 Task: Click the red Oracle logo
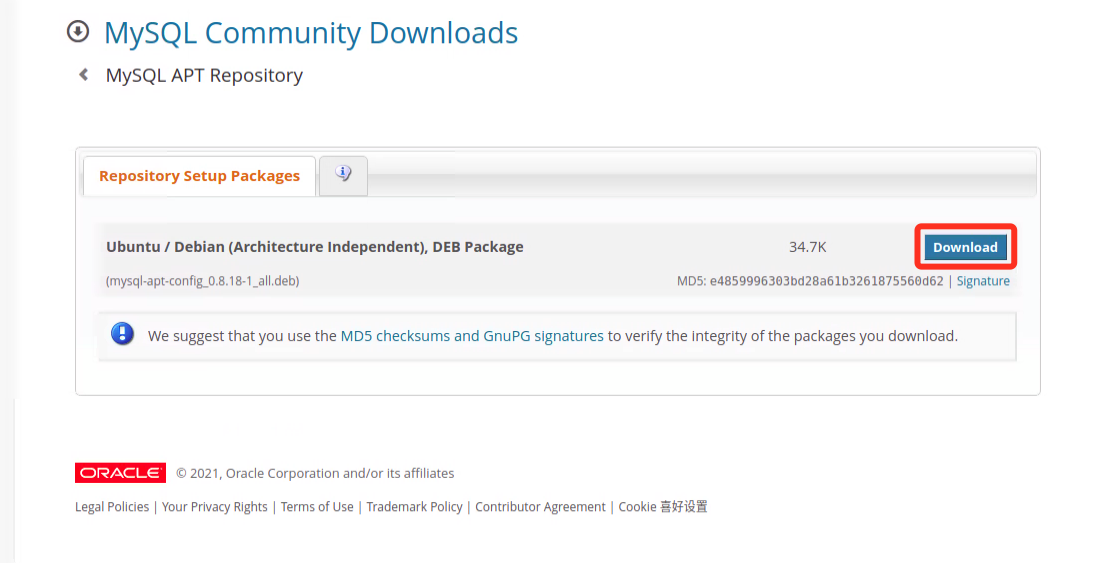(120, 473)
